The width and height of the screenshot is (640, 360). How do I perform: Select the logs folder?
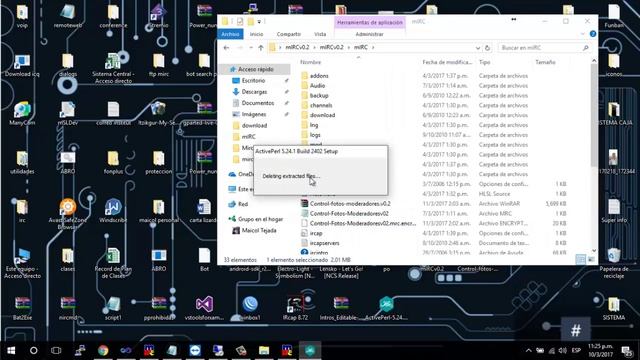(315, 135)
